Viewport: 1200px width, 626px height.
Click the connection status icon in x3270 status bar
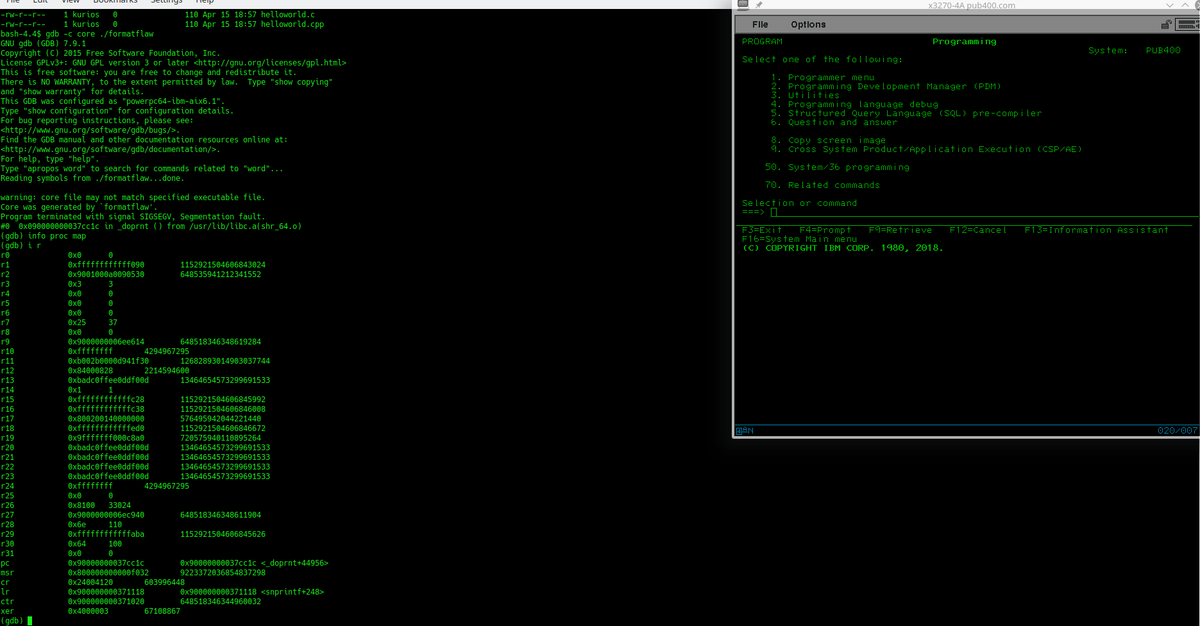tap(738, 430)
